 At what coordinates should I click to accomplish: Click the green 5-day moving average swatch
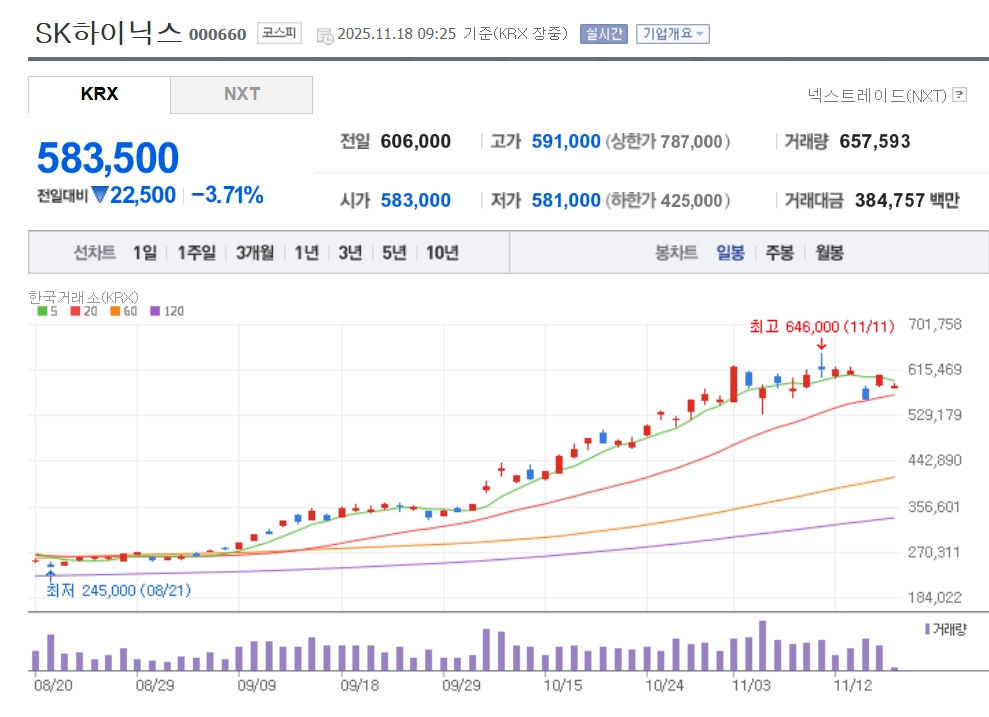pos(41,311)
